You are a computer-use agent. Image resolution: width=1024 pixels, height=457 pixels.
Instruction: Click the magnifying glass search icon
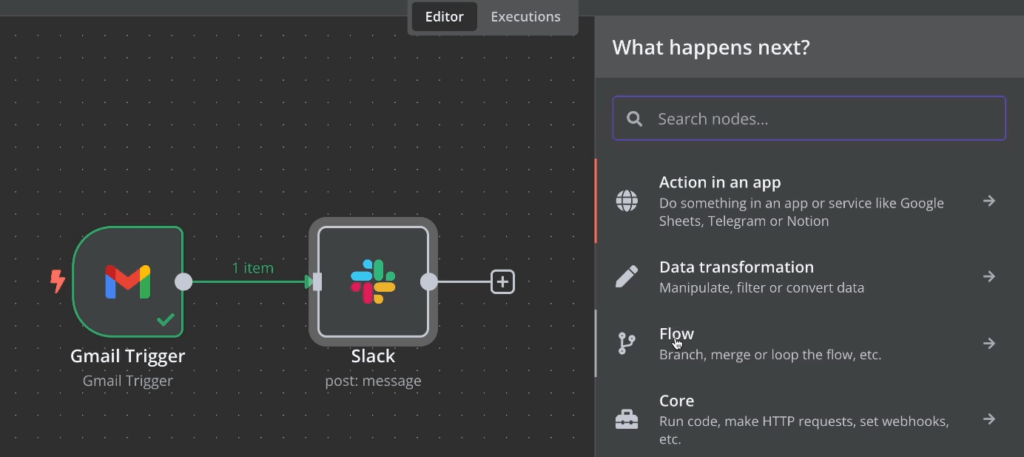[634, 119]
